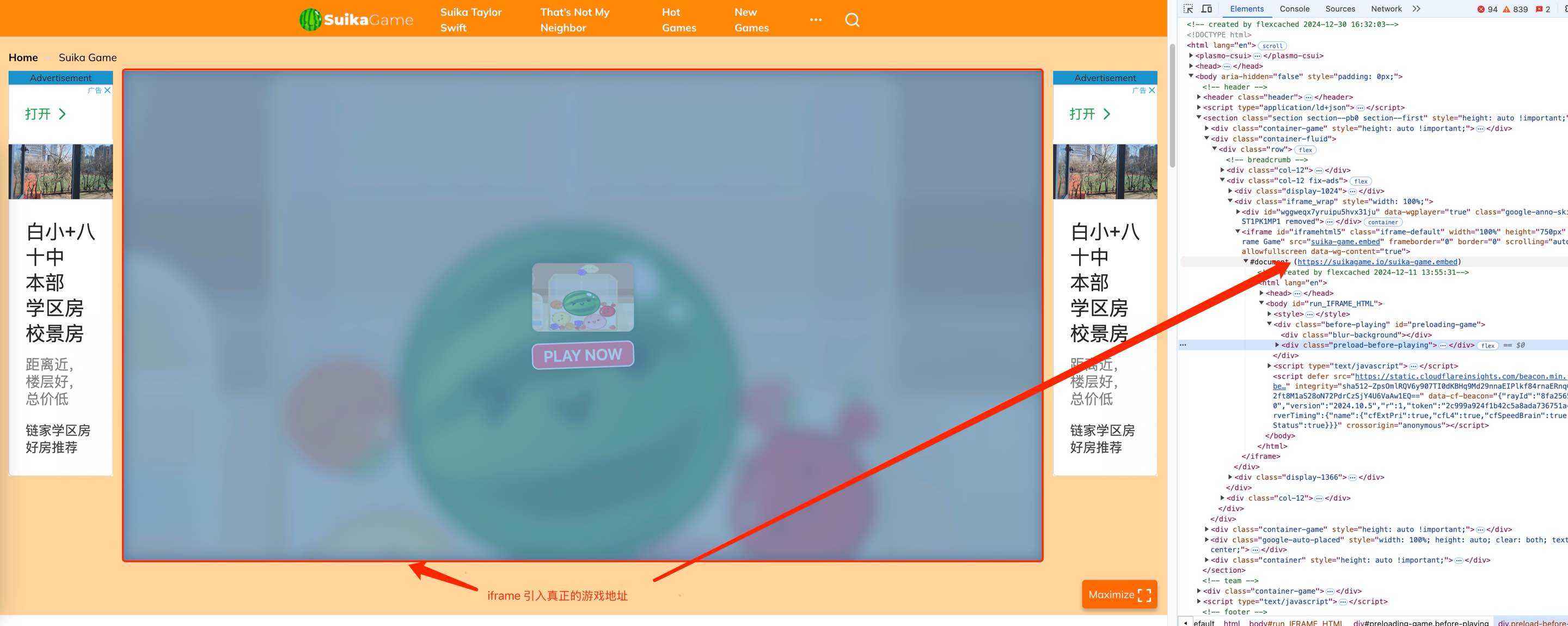Image resolution: width=1568 pixels, height=626 pixels.
Task: Click the ellipsis gutter on the selected DOM row
Action: 1183,345
